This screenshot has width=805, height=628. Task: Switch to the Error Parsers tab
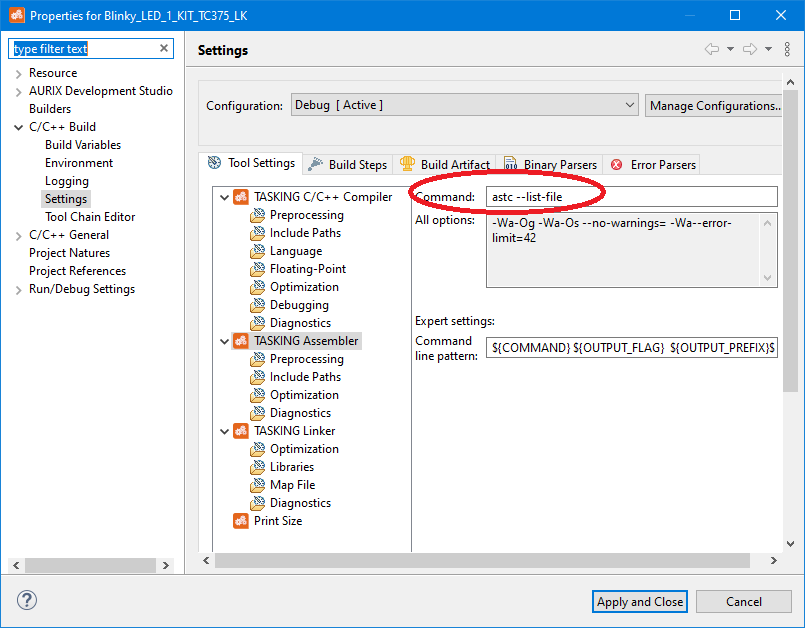point(653,165)
